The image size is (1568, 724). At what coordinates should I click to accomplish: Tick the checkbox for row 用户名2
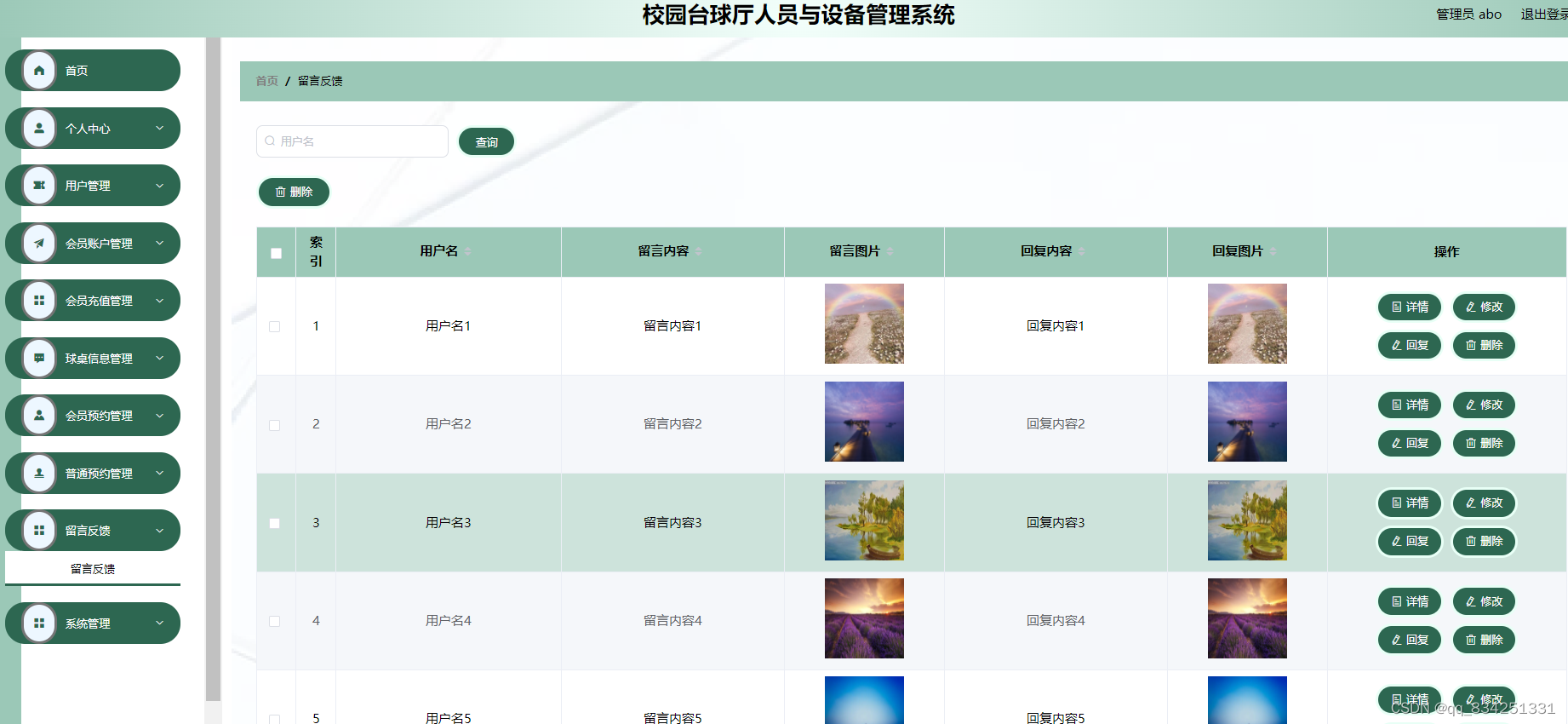pos(274,425)
